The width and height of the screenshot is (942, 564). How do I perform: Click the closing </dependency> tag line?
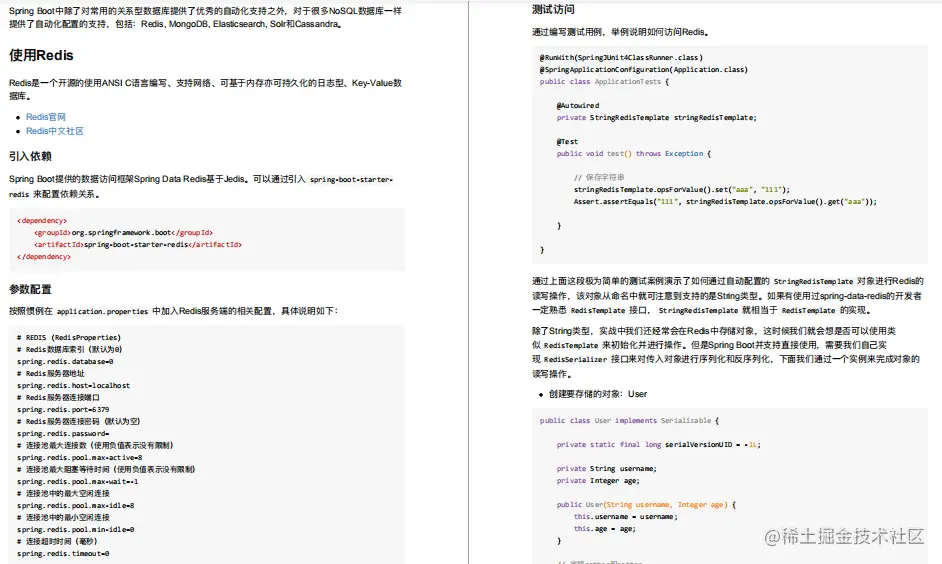coord(44,256)
